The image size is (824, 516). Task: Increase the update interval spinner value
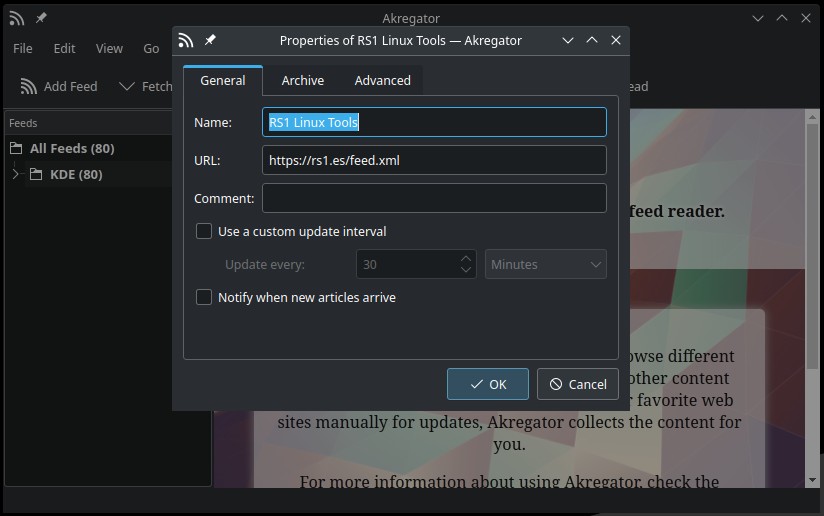tap(466, 258)
